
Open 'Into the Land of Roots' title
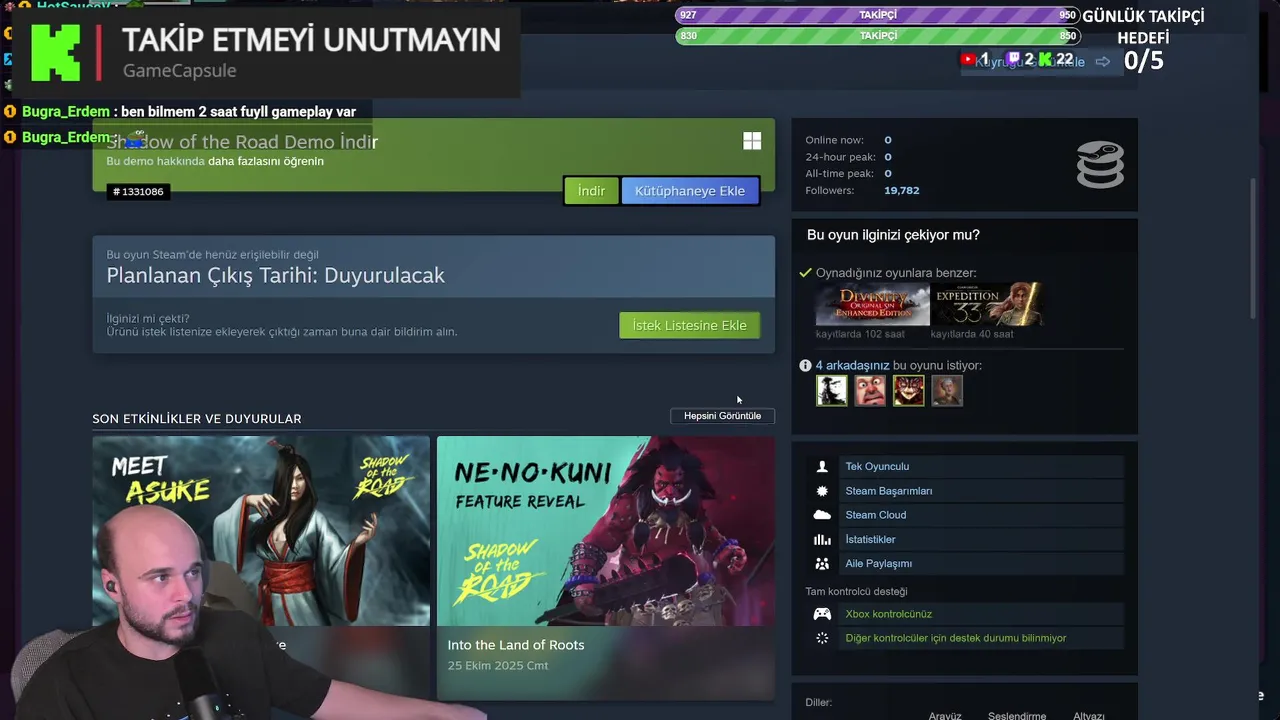pos(516,645)
